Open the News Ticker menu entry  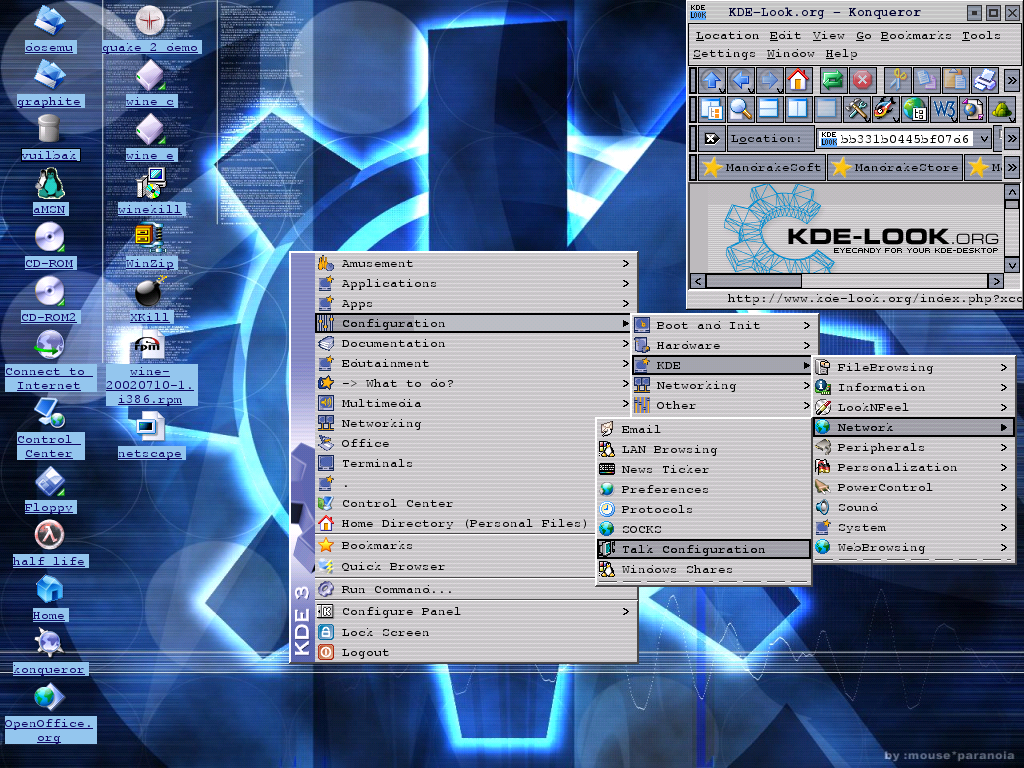pyautogui.click(x=704, y=470)
